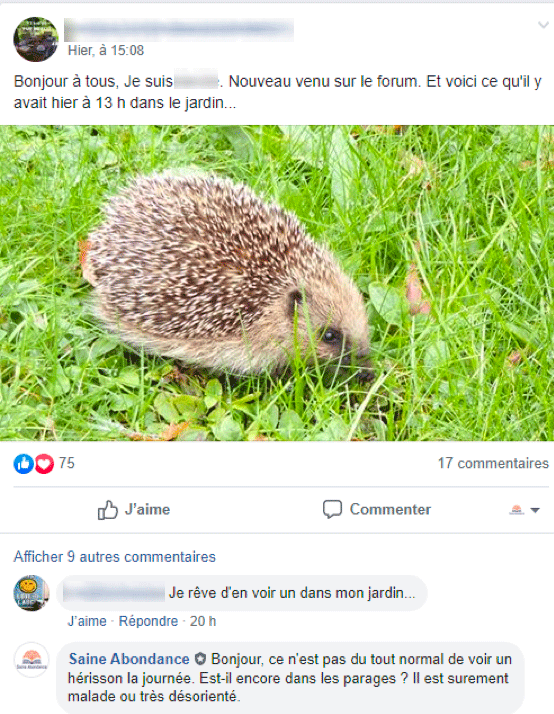Click the speech bubble comment icon
Screen dimensions: 554x714
(x=332, y=510)
